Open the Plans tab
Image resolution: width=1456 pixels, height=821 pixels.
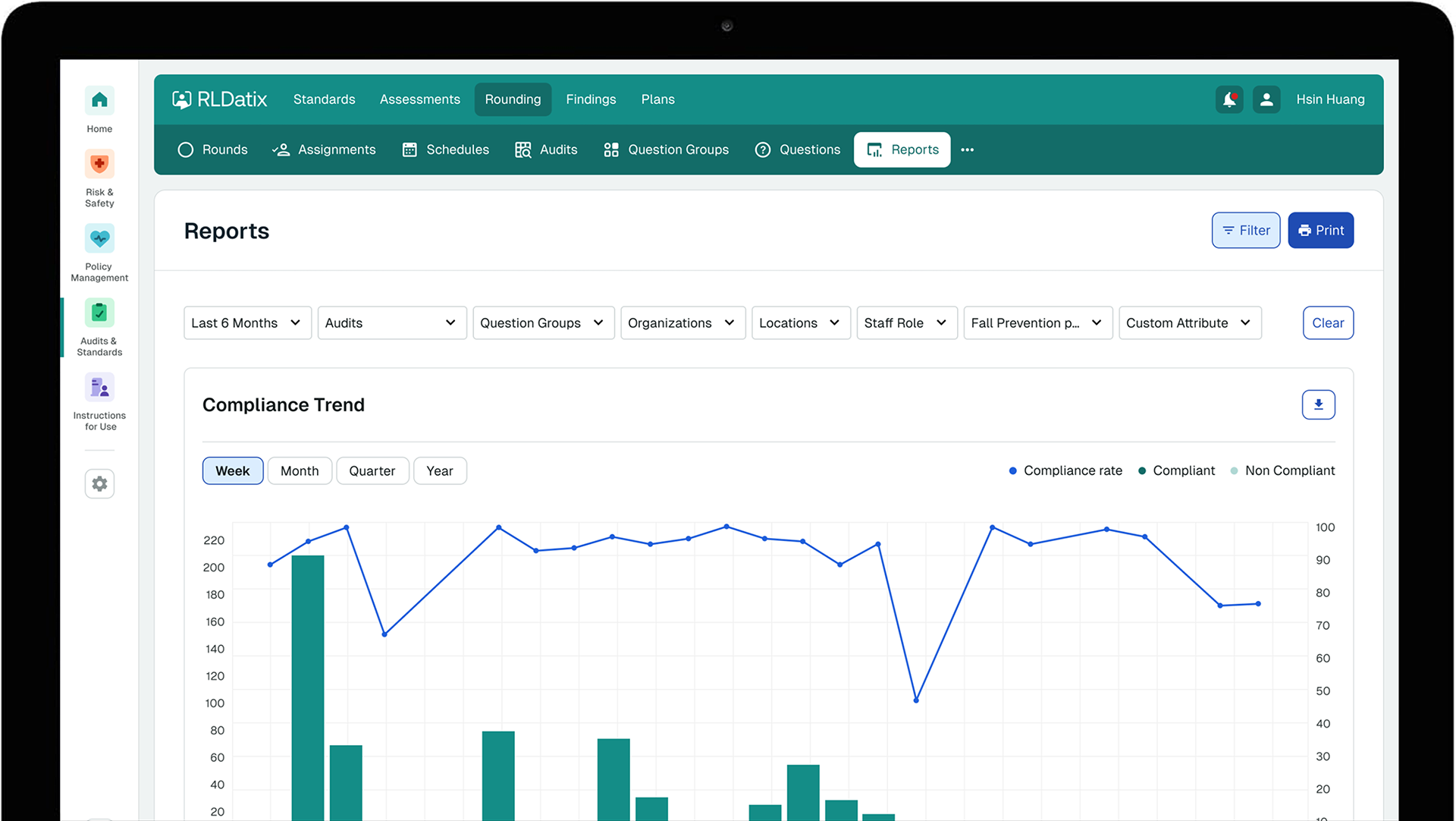(658, 99)
